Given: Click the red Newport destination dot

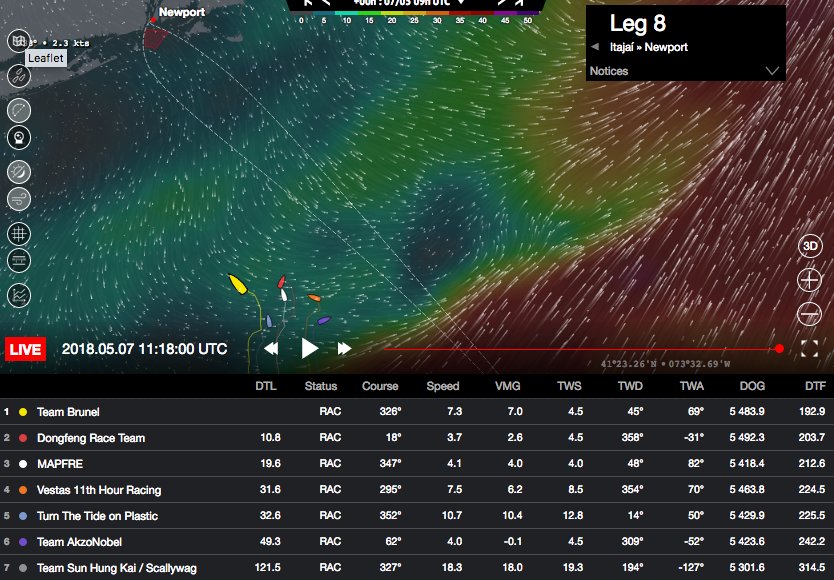Looking at the screenshot, I should pos(153,20).
